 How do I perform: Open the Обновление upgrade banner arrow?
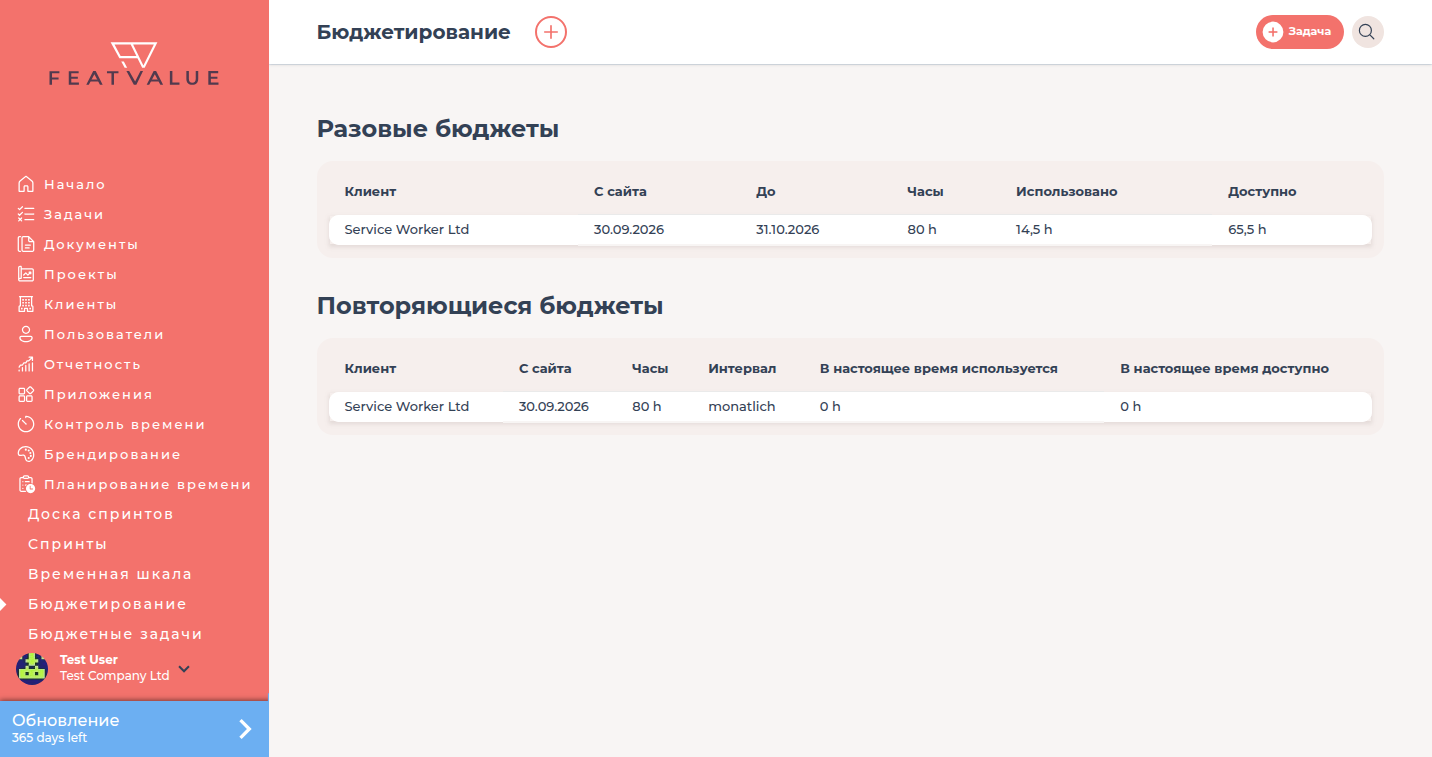(x=245, y=729)
